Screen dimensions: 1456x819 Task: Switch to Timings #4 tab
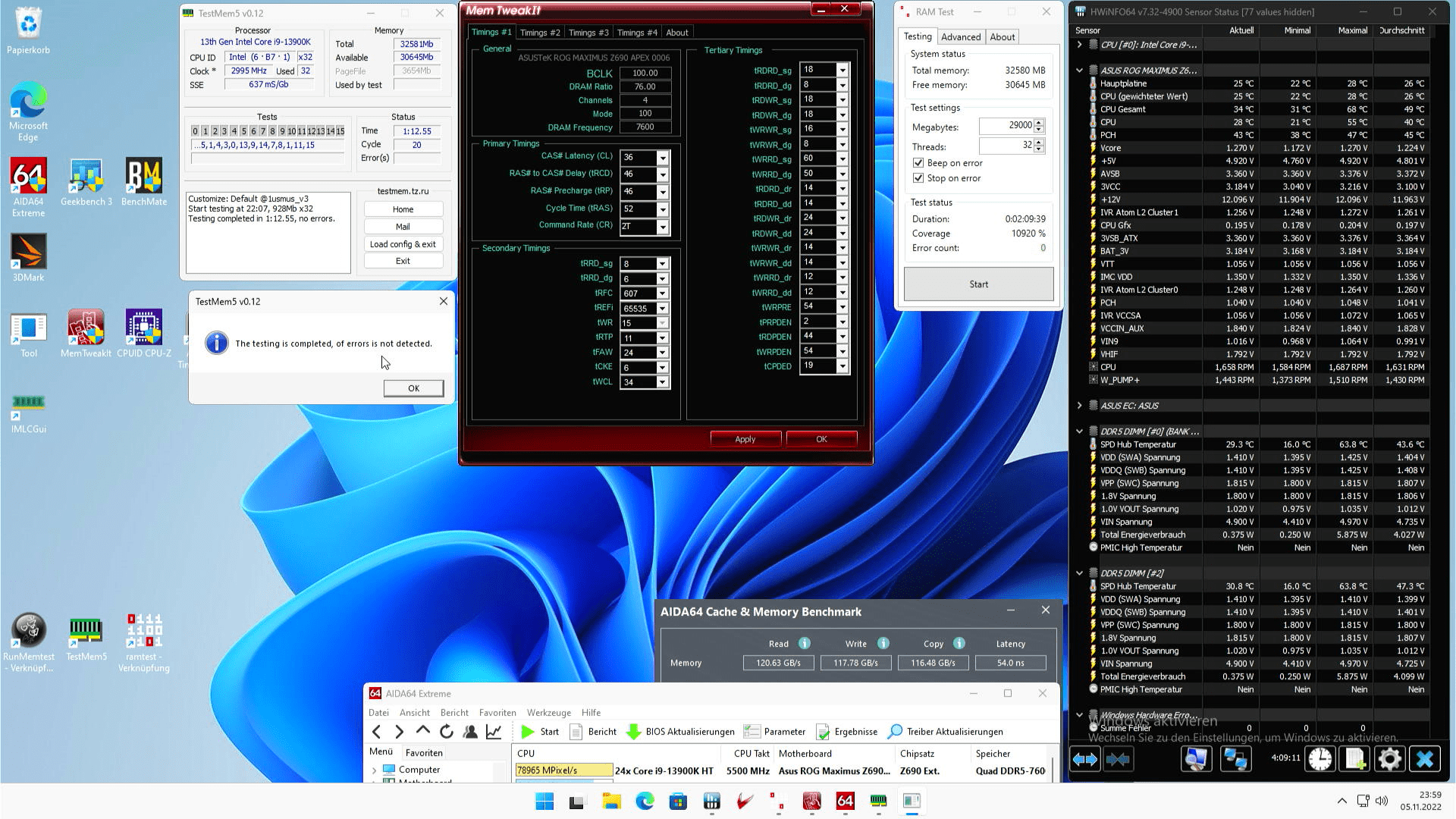[637, 33]
